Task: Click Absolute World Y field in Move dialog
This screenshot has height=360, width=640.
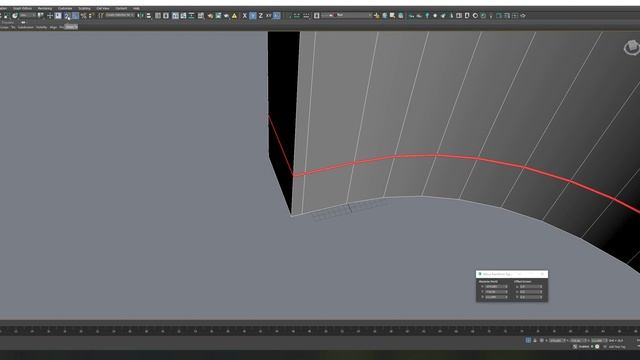Action: click(x=495, y=292)
